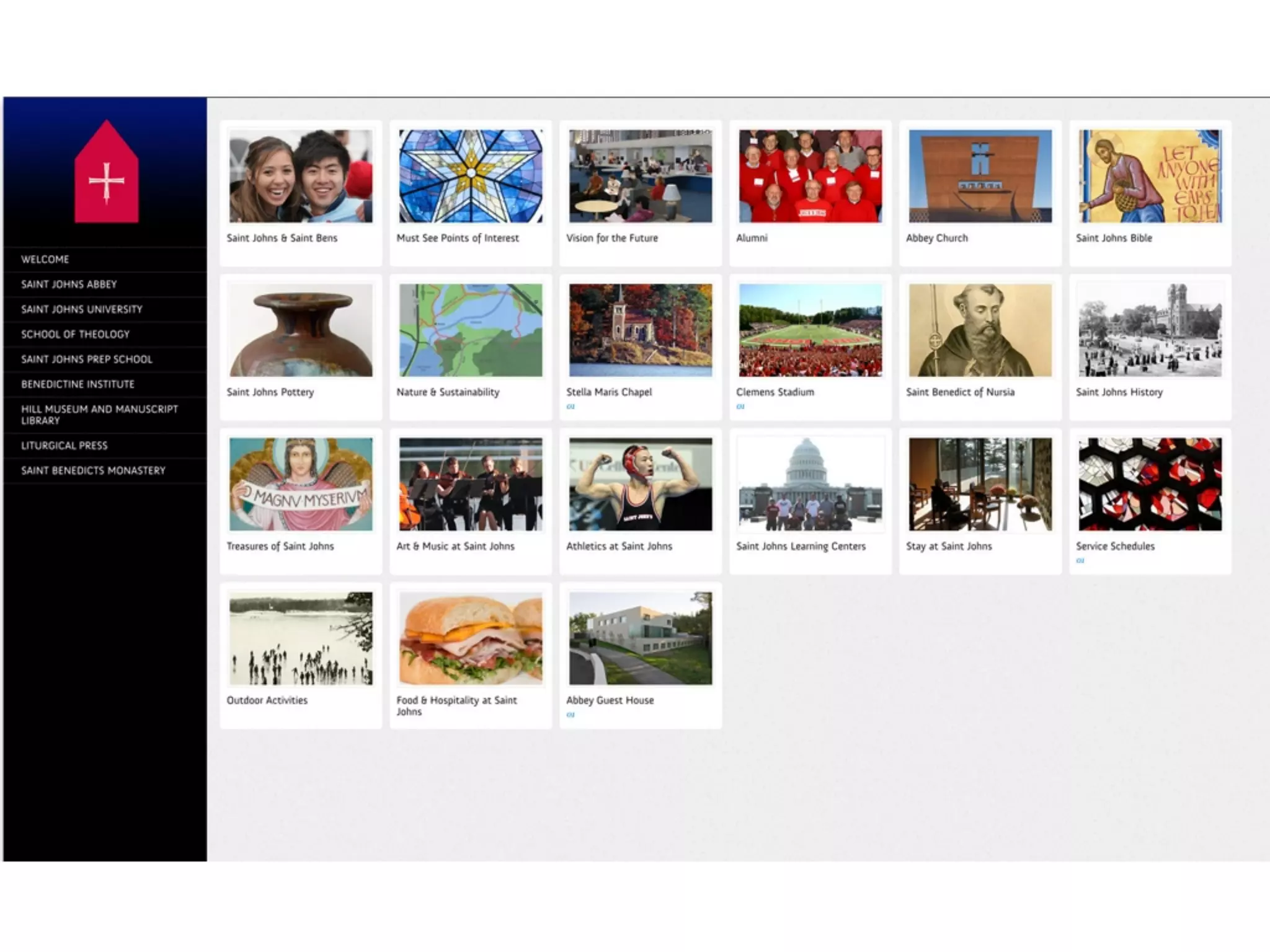This screenshot has height=952, width=1270.
Task: Click the Athletics wrestler photo
Action: point(640,484)
